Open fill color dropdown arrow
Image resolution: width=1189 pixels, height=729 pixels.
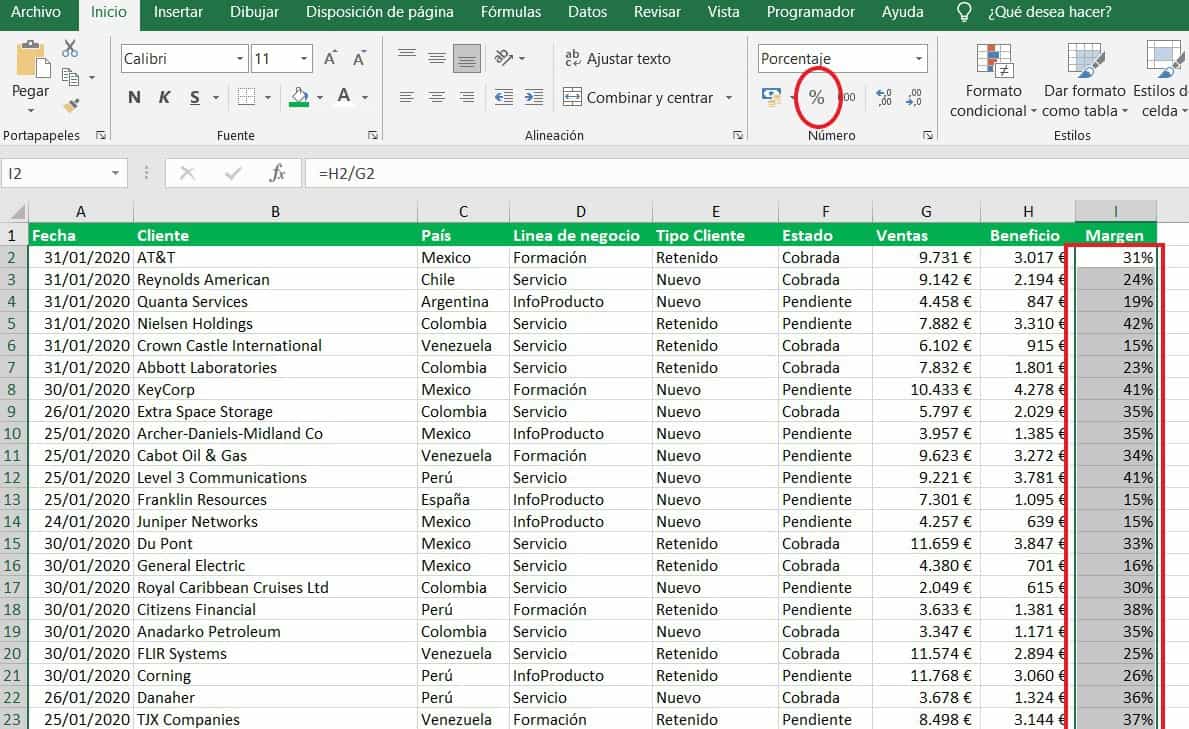coord(320,98)
